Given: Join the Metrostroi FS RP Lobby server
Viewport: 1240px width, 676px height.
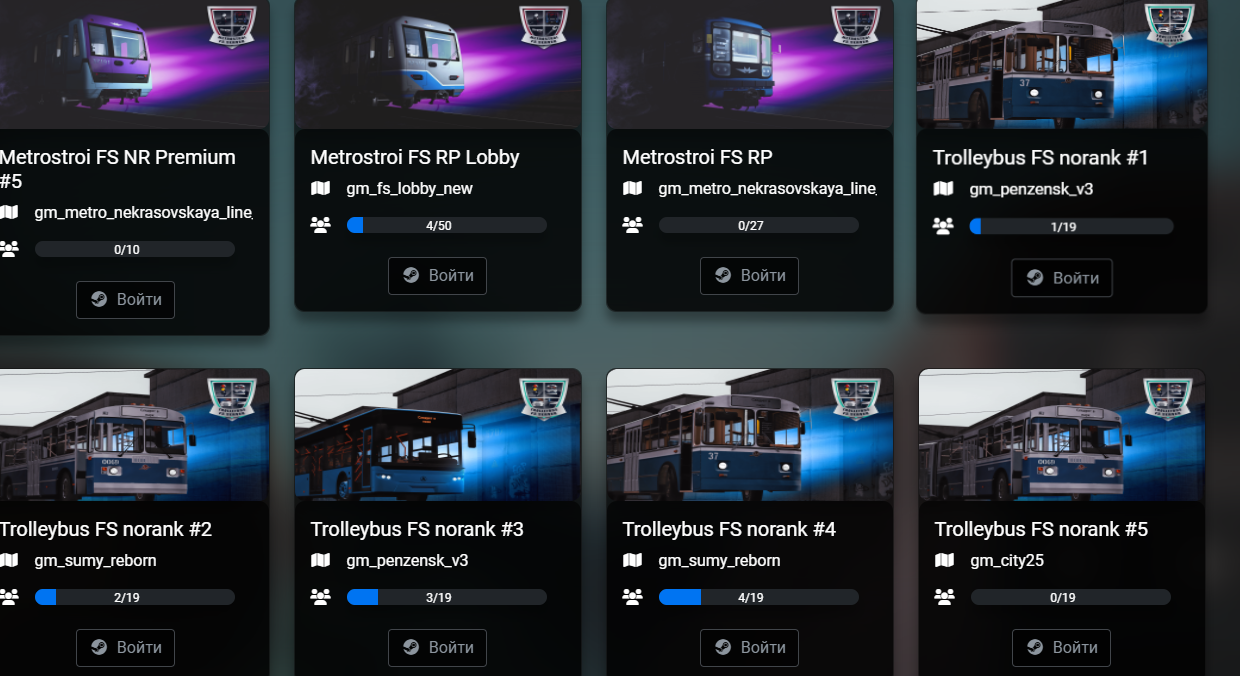Looking at the screenshot, I should [x=437, y=276].
